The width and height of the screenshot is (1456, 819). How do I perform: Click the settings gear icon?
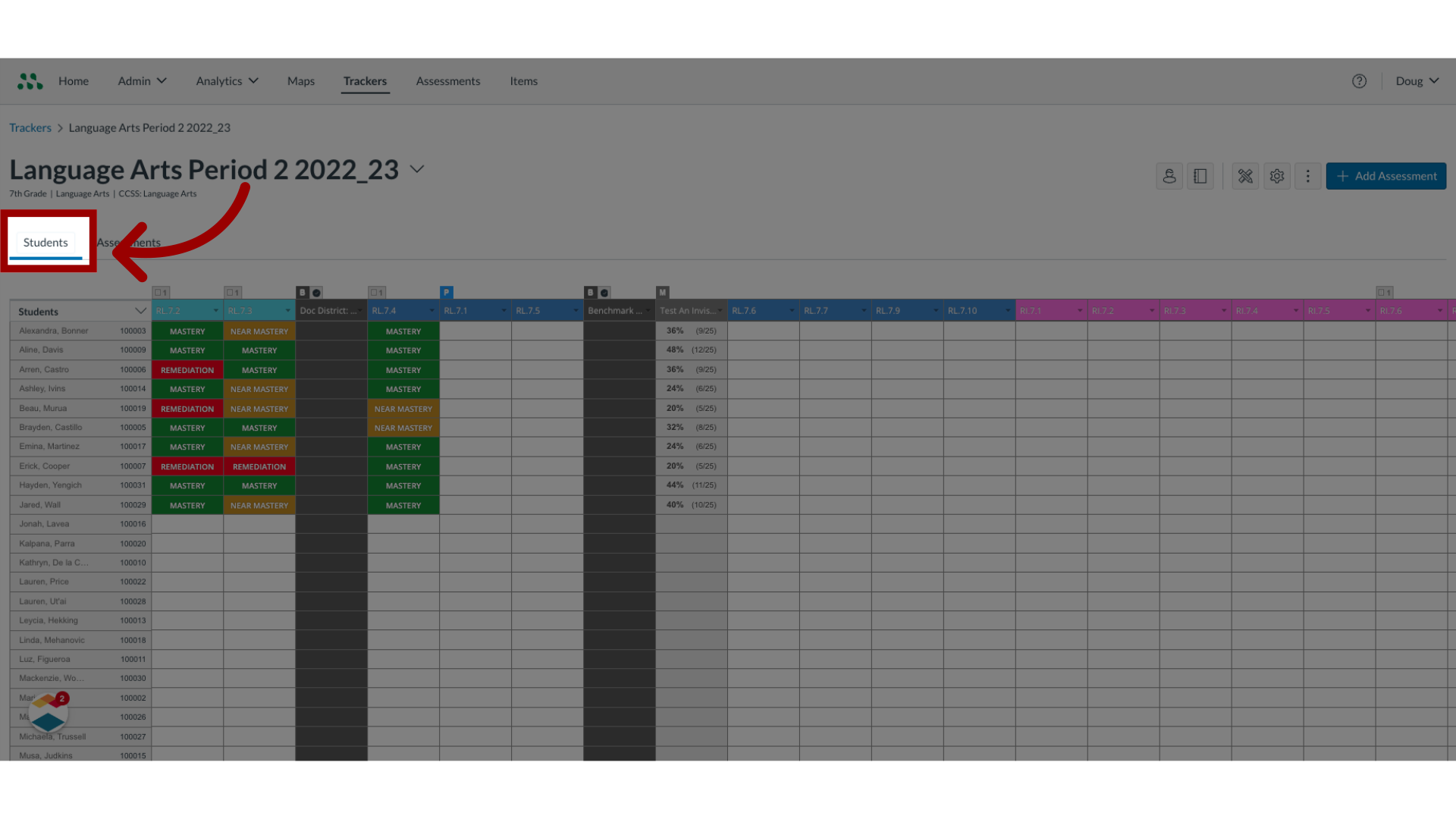[x=1277, y=175]
